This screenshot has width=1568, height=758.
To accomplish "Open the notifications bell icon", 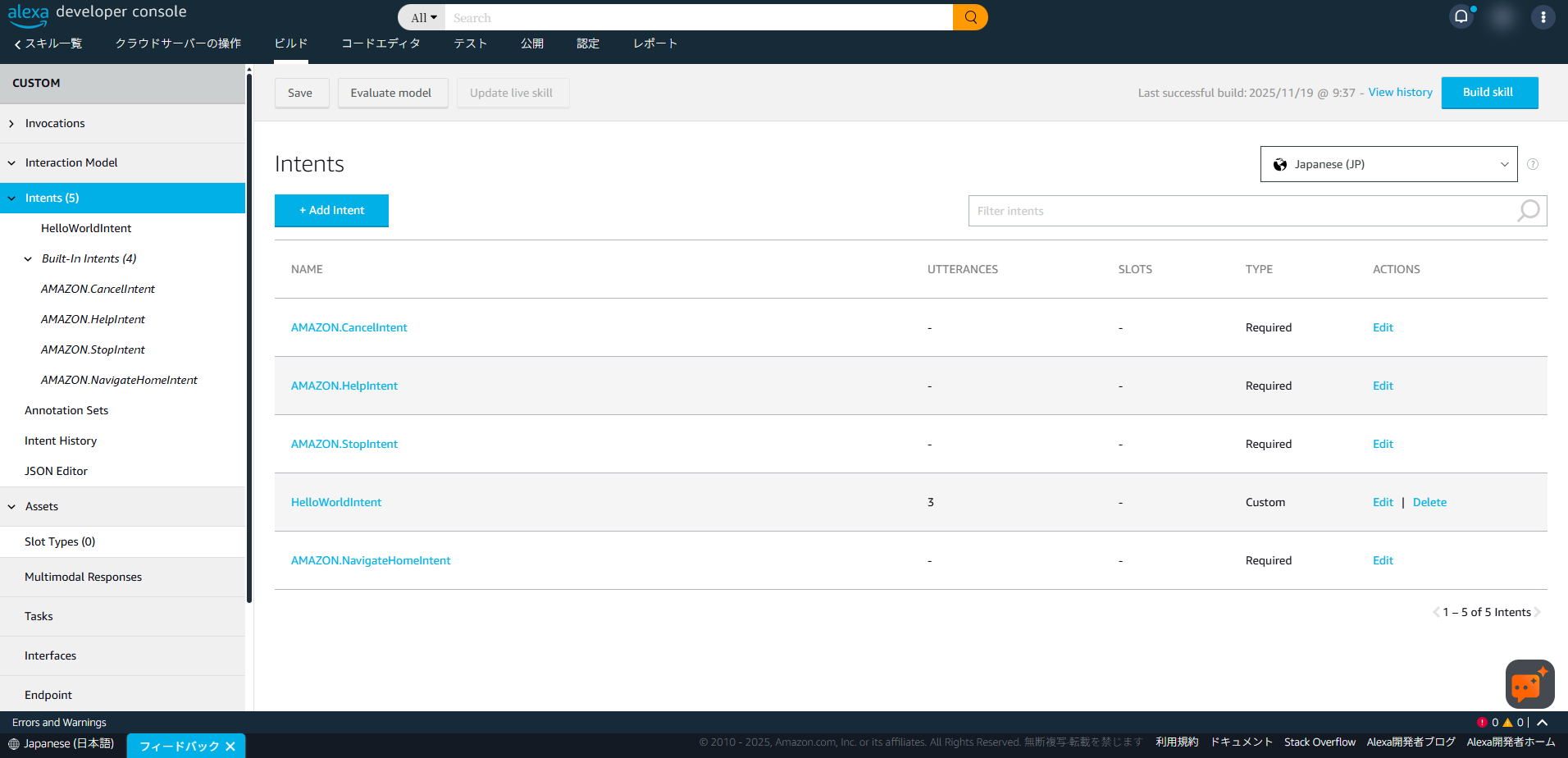I will tap(1461, 16).
